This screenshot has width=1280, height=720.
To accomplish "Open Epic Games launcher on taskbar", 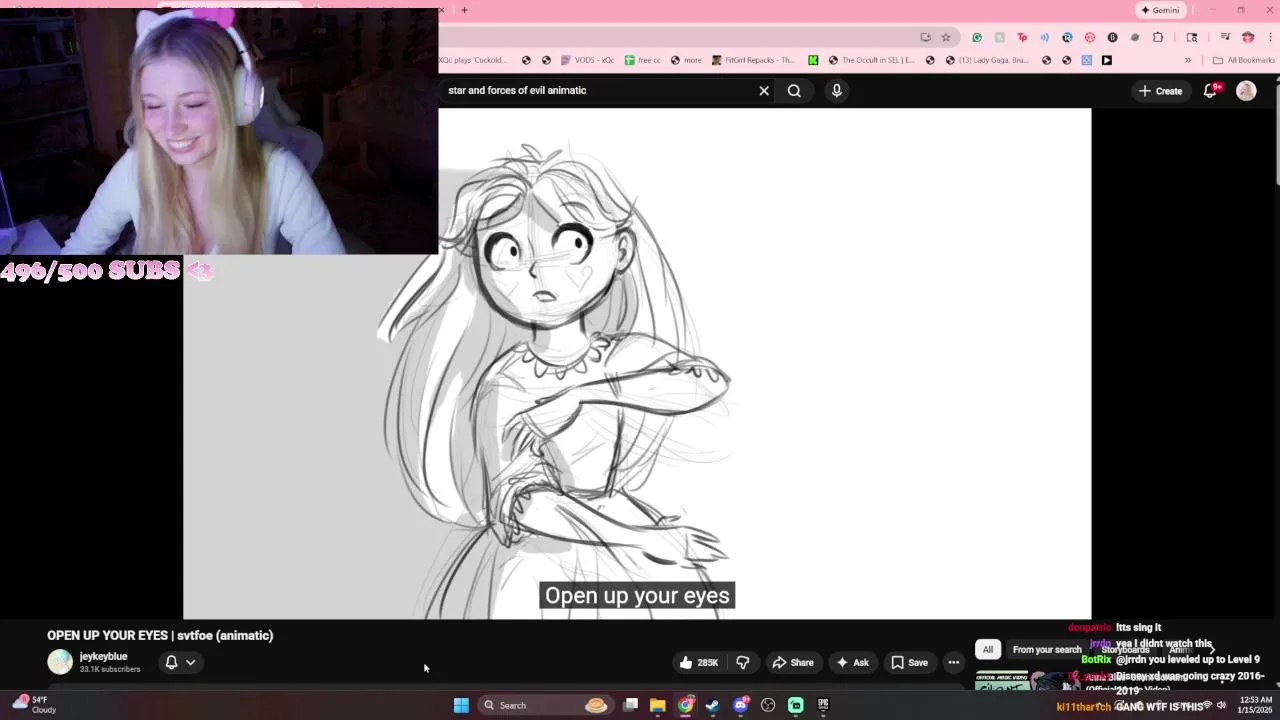I will [x=823, y=705].
